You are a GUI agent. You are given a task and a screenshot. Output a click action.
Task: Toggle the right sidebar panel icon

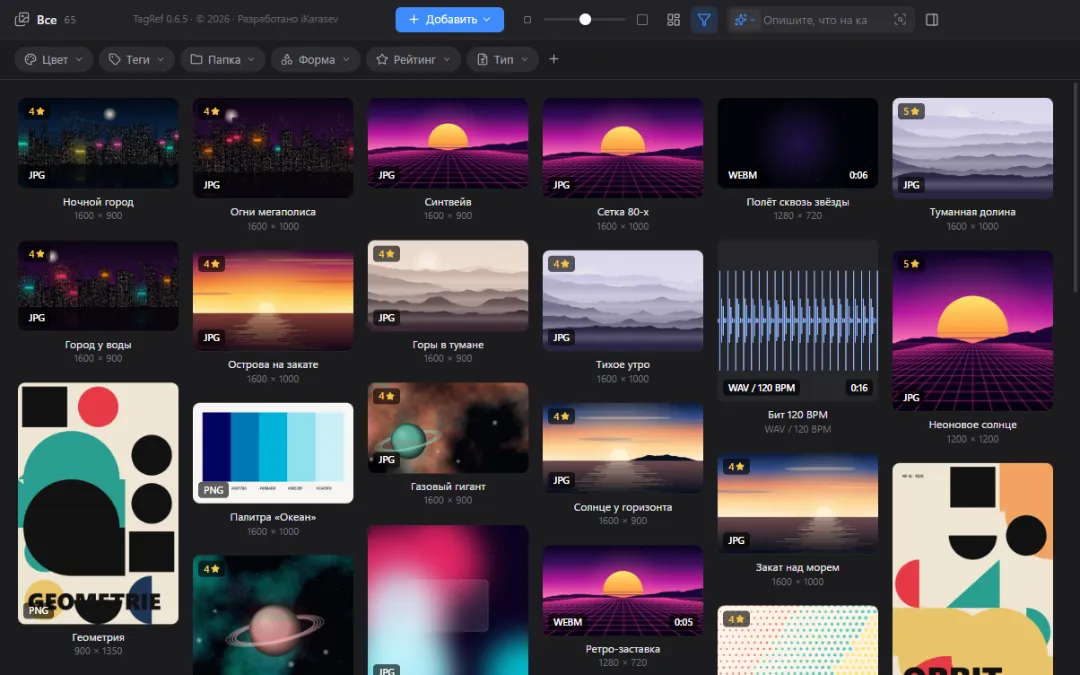pyautogui.click(x=932, y=20)
